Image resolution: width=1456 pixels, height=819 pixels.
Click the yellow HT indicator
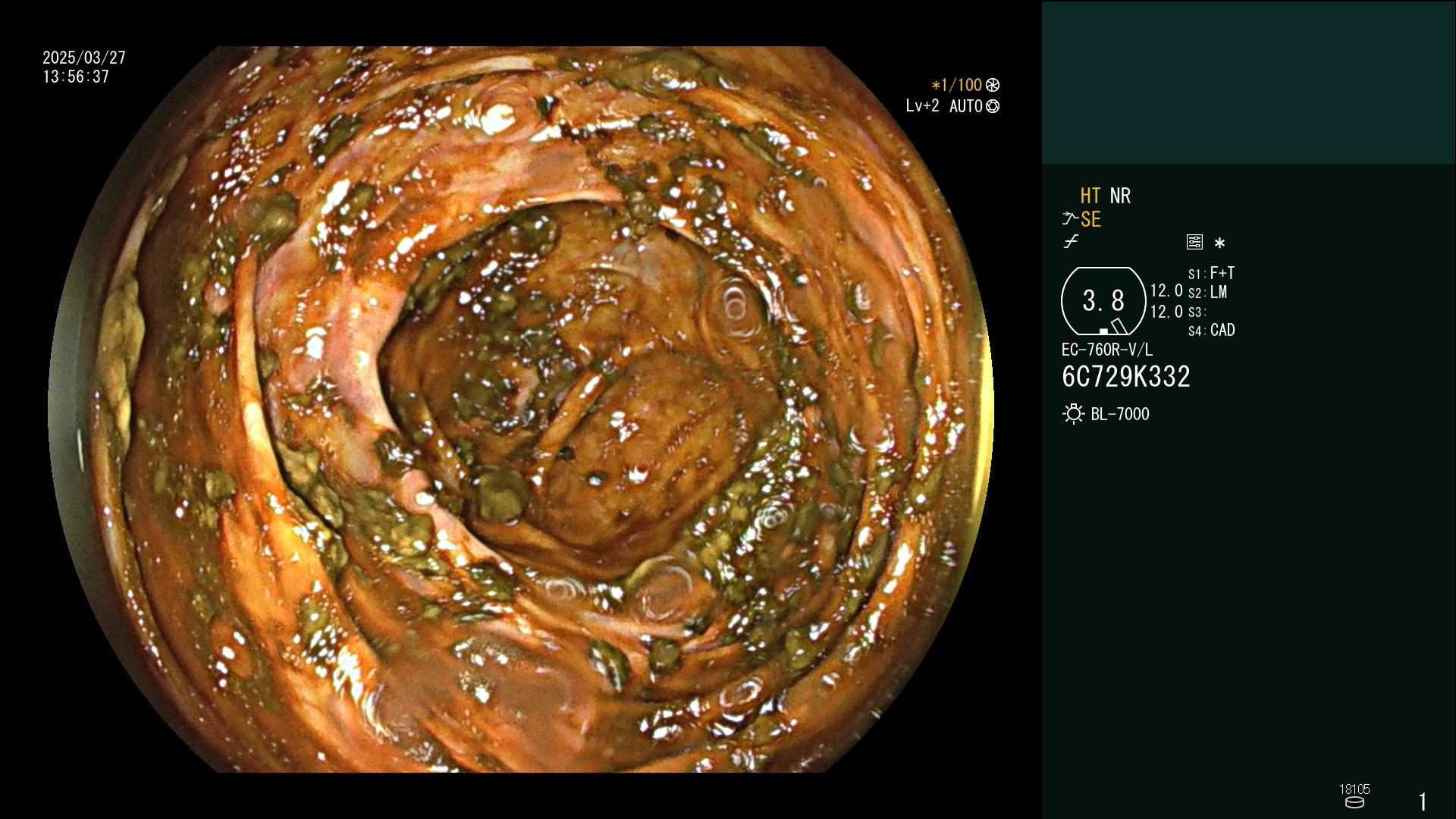pos(1090,196)
